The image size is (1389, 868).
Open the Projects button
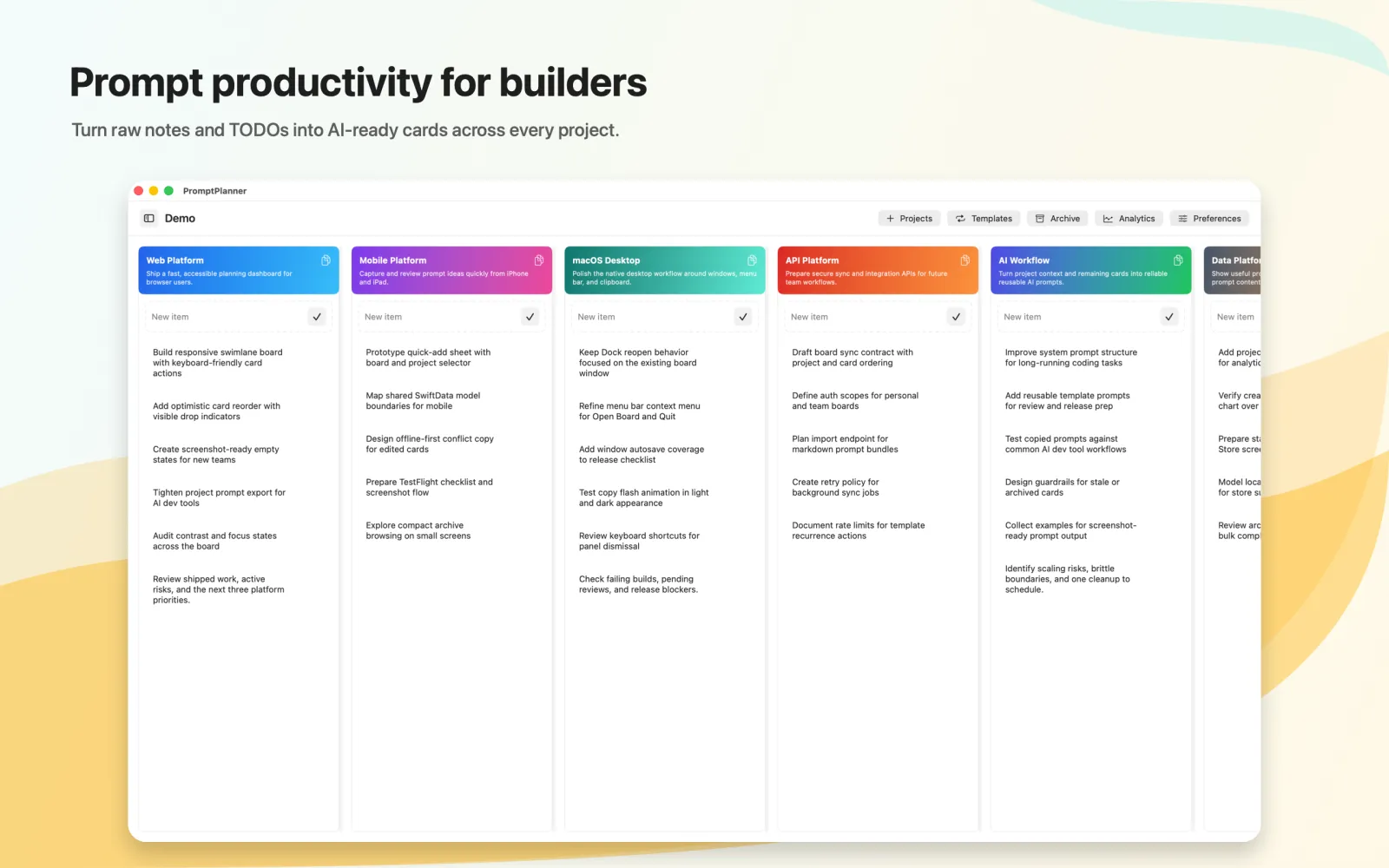click(x=909, y=219)
